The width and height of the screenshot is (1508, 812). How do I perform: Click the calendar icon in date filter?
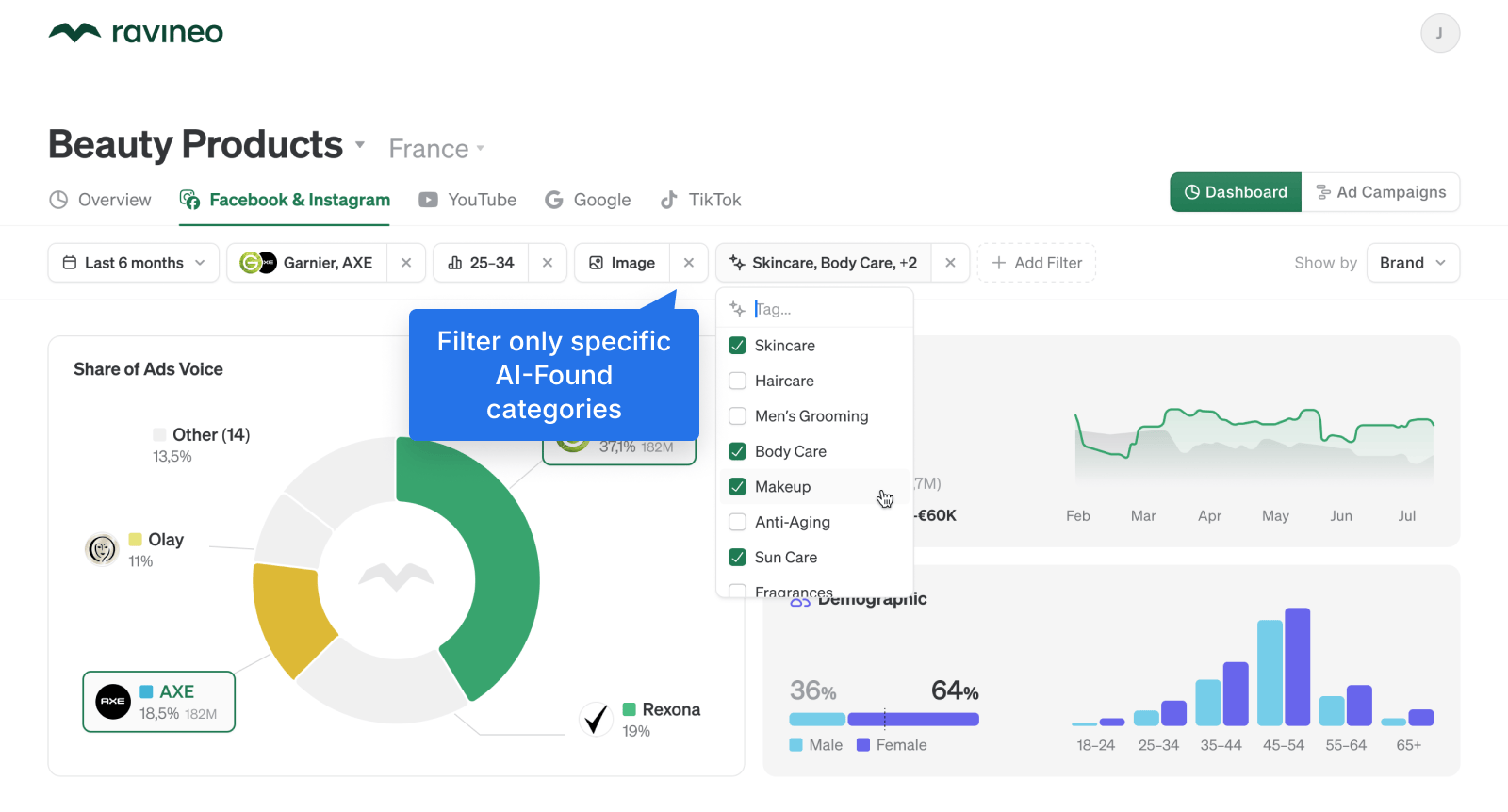(70, 263)
